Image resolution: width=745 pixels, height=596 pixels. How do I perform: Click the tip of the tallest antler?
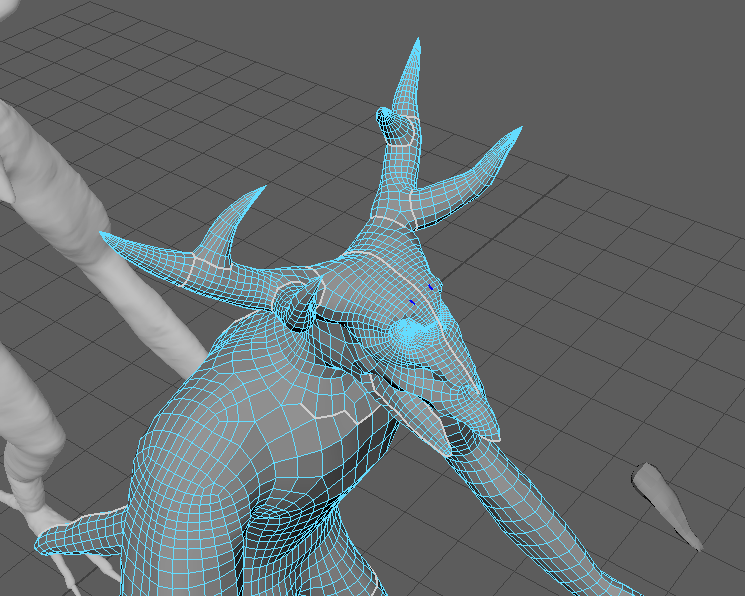pyautogui.click(x=417, y=45)
